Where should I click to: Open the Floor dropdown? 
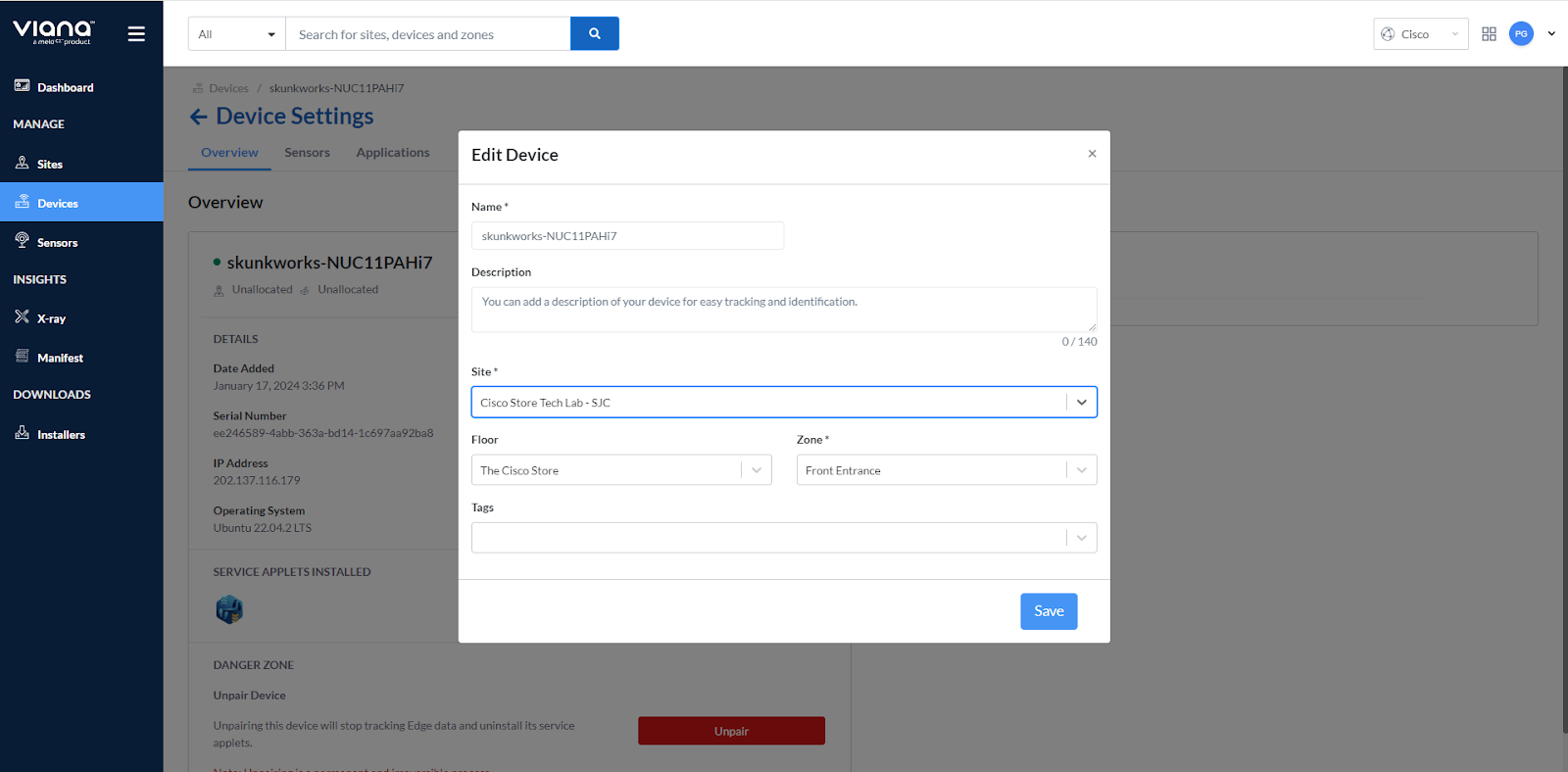(756, 470)
